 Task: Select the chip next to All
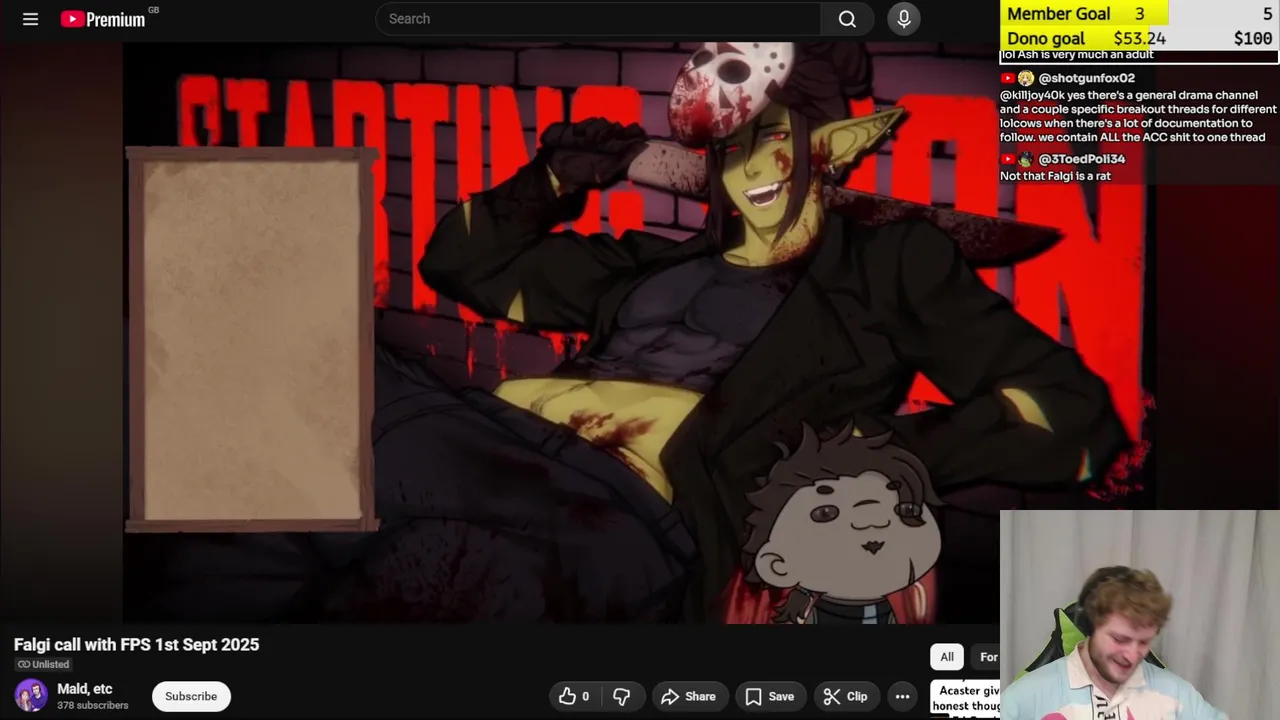coord(987,657)
